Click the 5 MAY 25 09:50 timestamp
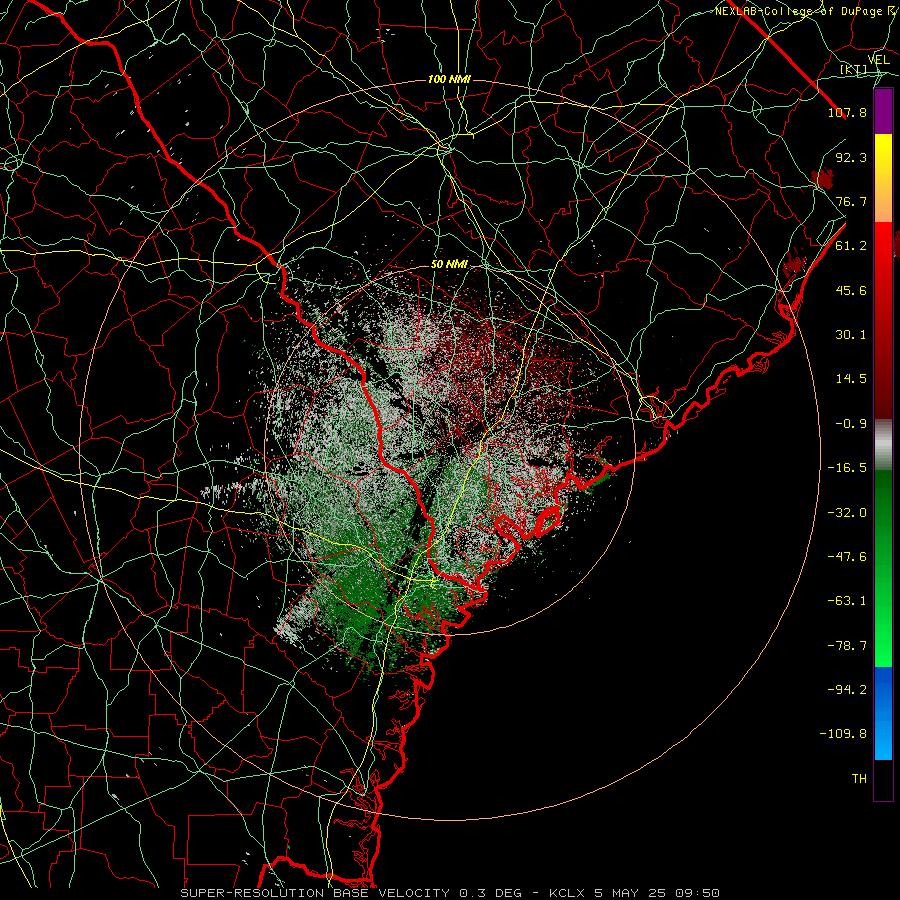This screenshot has height=900, width=900. point(659,893)
